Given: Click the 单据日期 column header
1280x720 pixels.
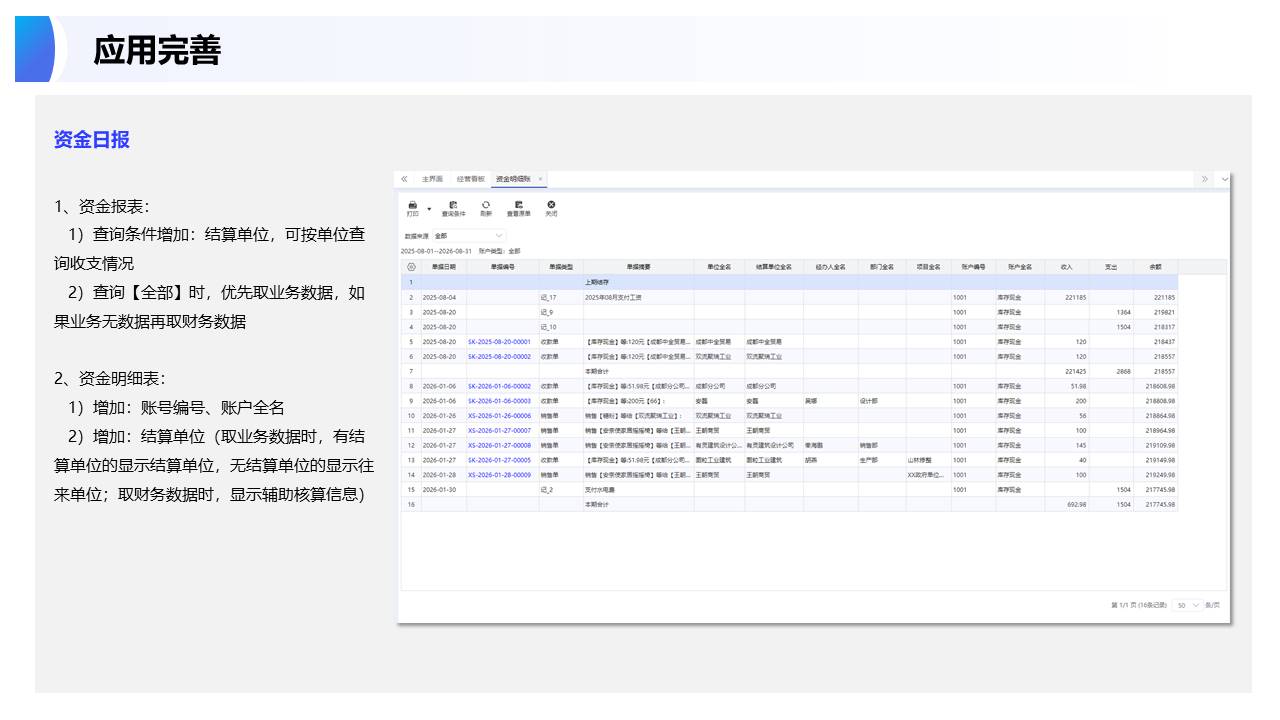Looking at the screenshot, I should point(444,267).
